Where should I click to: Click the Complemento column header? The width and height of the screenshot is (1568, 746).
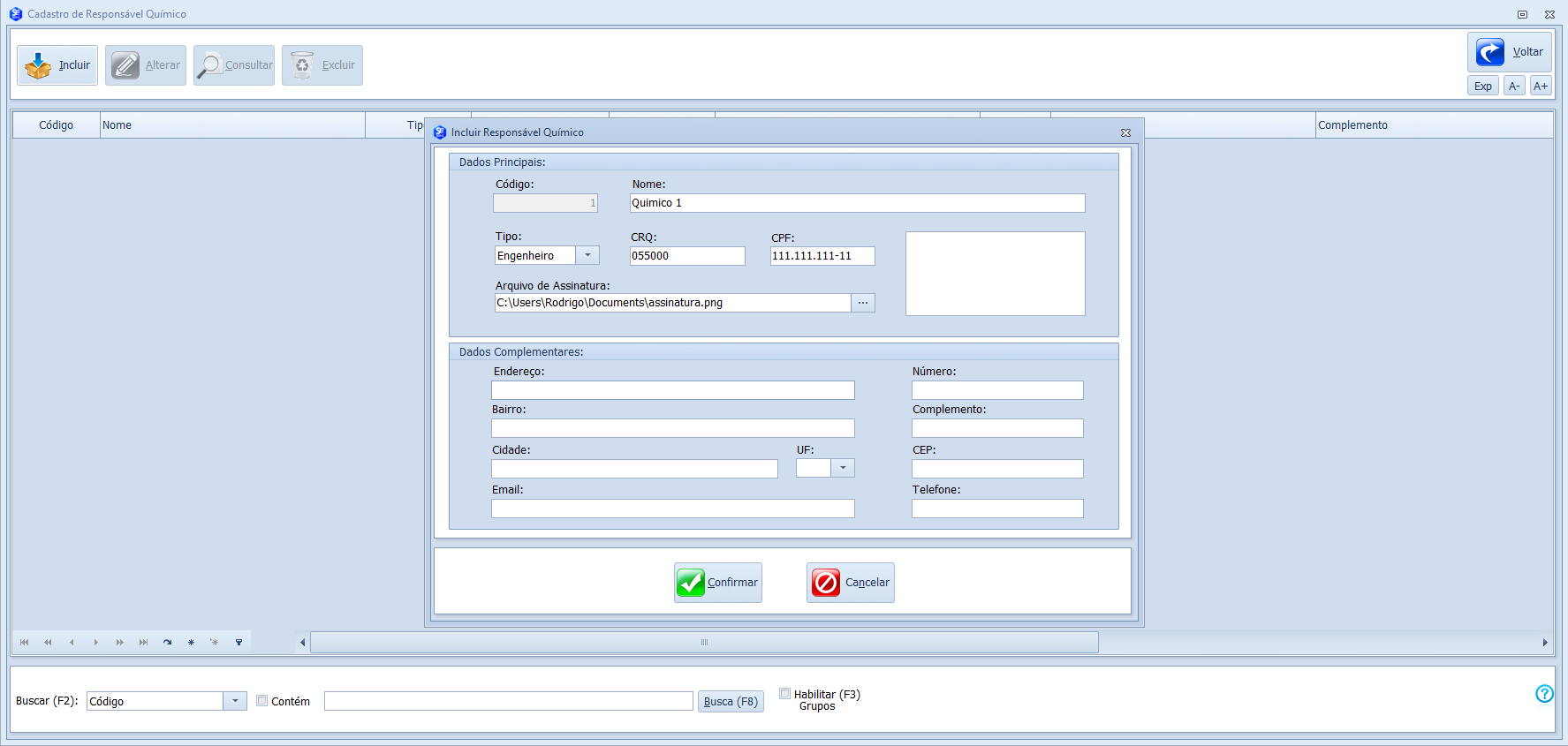click(1431, 125)
